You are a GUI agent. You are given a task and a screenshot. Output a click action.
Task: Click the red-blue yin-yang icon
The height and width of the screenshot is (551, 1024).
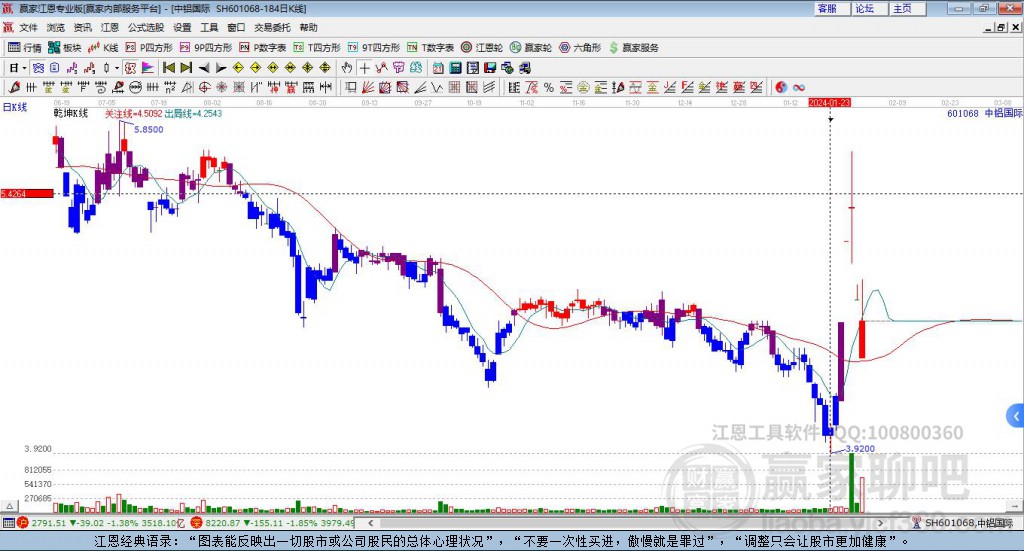(x=781, y=87)
